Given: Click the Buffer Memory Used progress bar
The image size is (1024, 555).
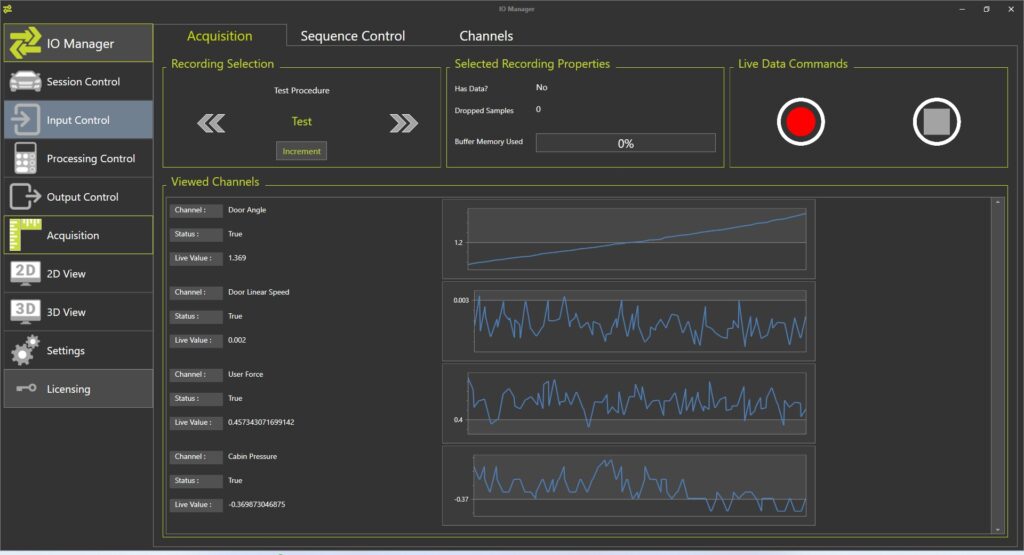Looking at the screenshot, I should (x=625, y=143).
